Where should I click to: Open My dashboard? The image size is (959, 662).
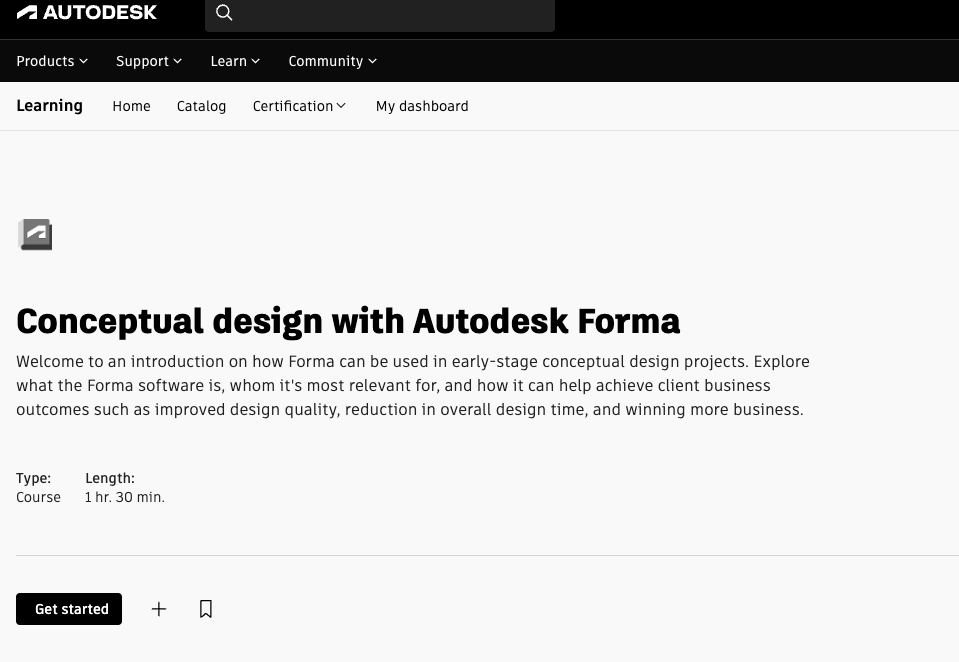click(x=421, y=106)
